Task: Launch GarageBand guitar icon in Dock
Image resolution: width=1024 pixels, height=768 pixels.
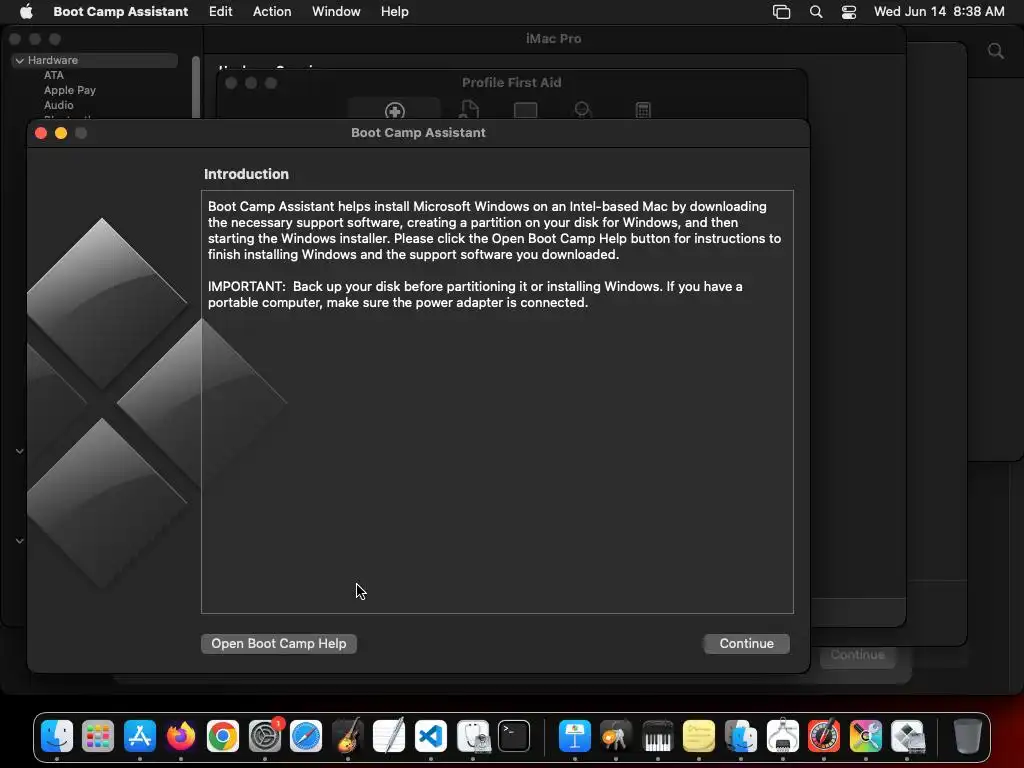Action: (x=347, y=736)
